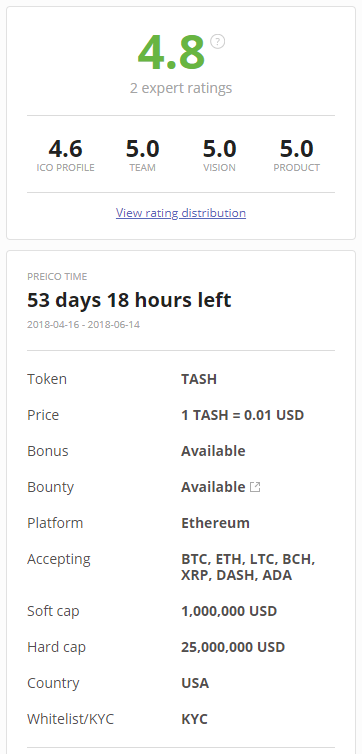This screenshot has height=754, width=362.
Task: Click the Soft cap 1,000,000 USD value
Action: 229,611
